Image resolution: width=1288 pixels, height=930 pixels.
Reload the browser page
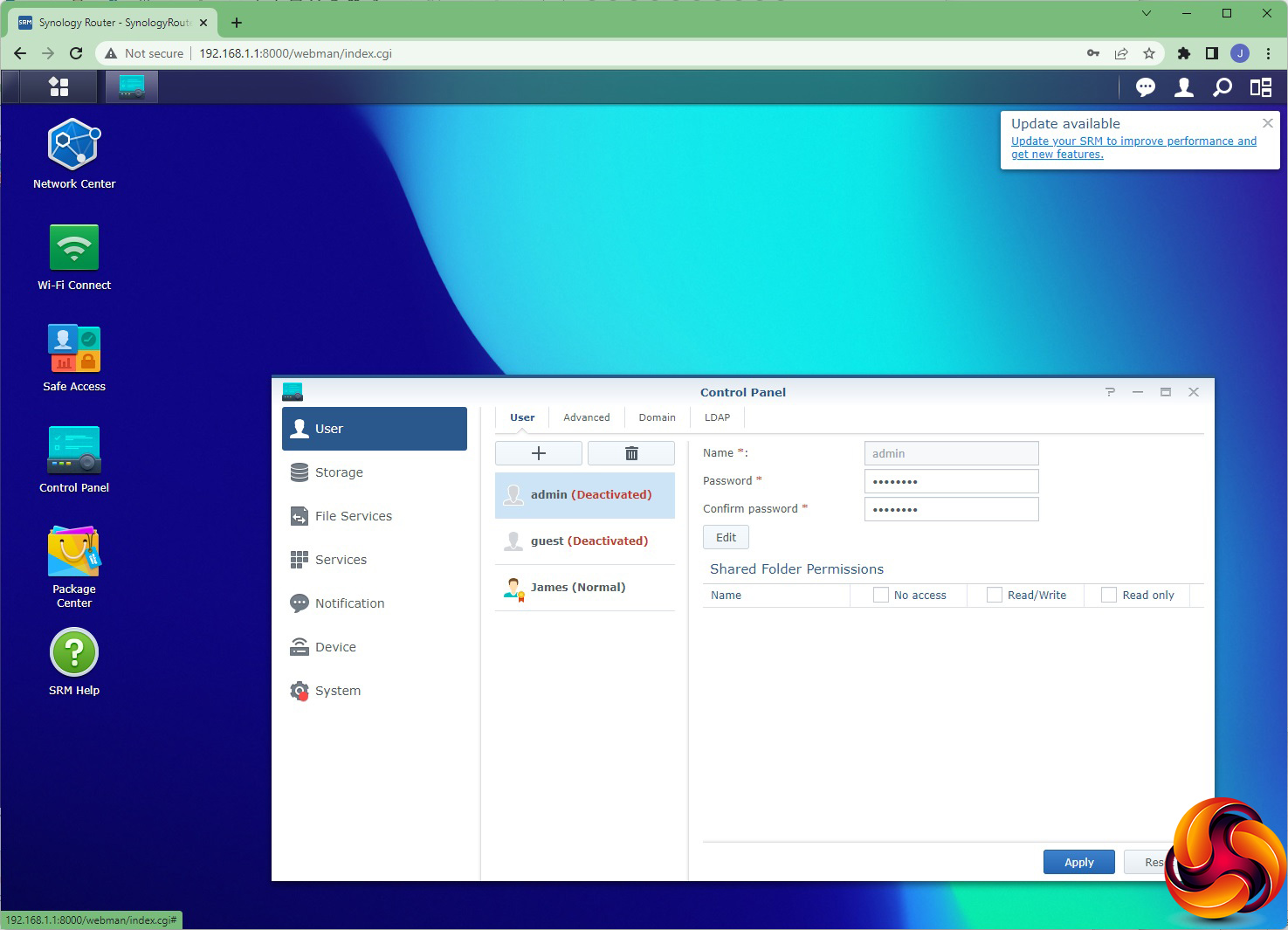coord(76,53)
